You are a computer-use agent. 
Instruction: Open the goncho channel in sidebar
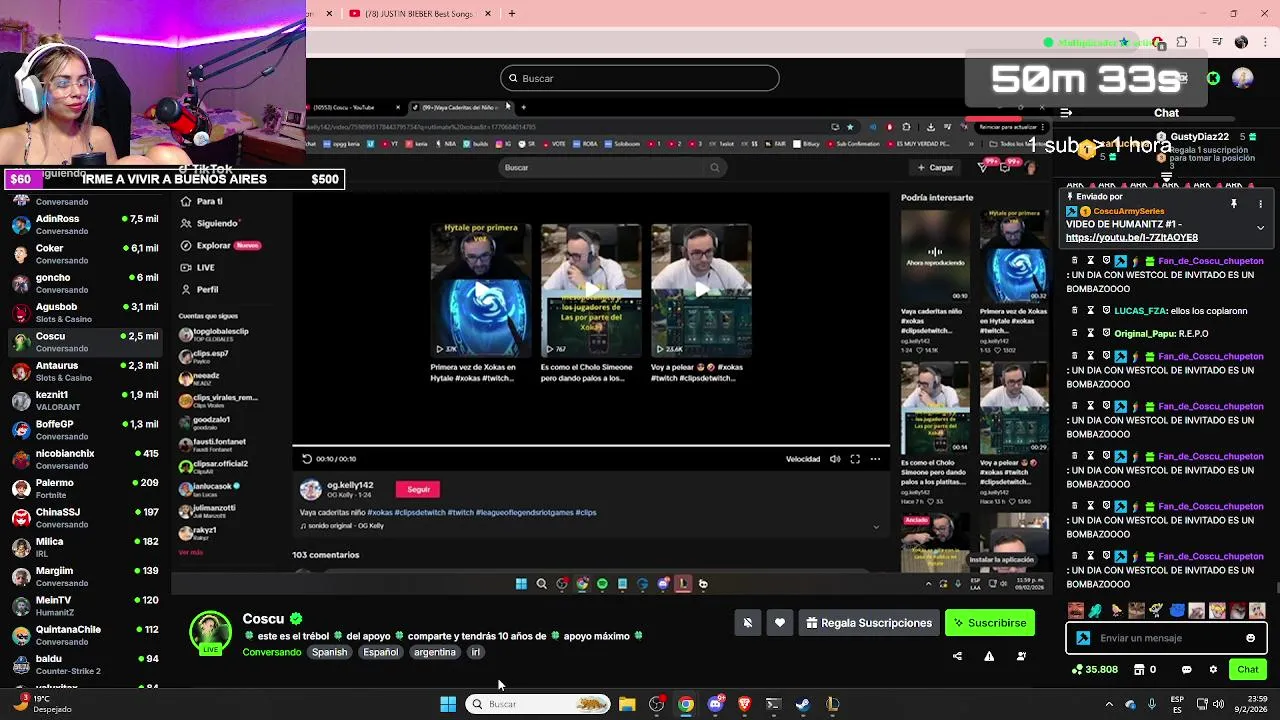tap(85, 283)
